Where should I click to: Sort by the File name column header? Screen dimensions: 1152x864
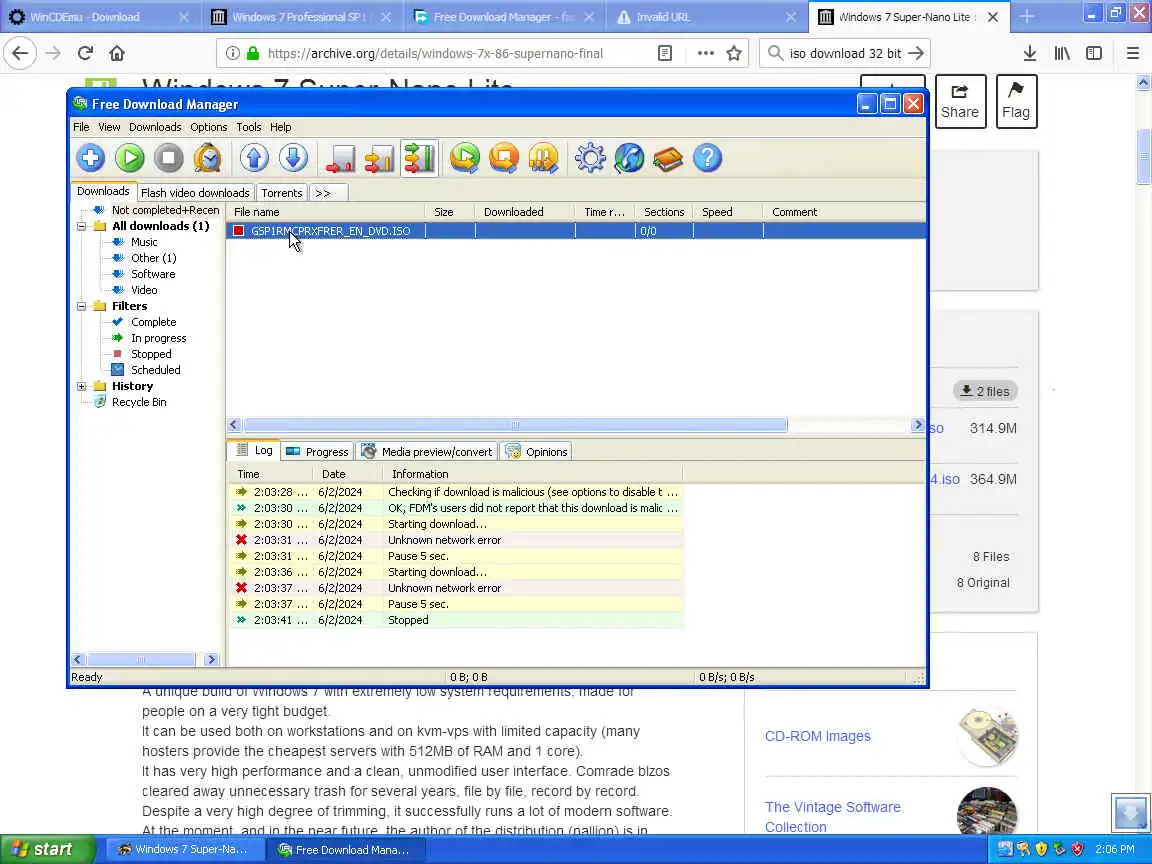coord(325,212)
